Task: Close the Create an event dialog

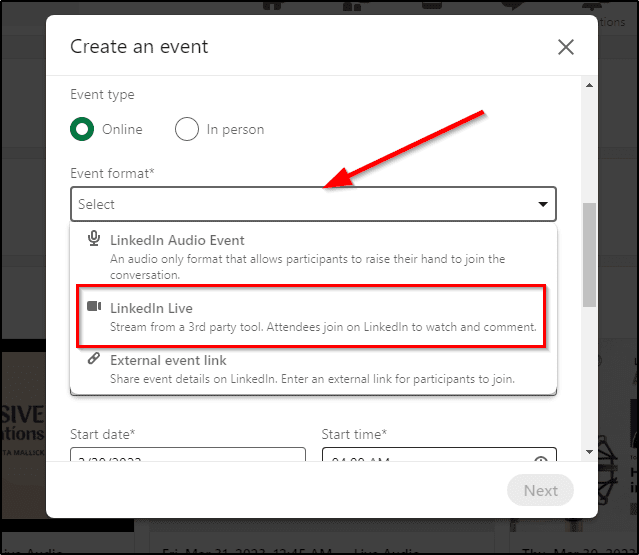Action: pos(566,47)
